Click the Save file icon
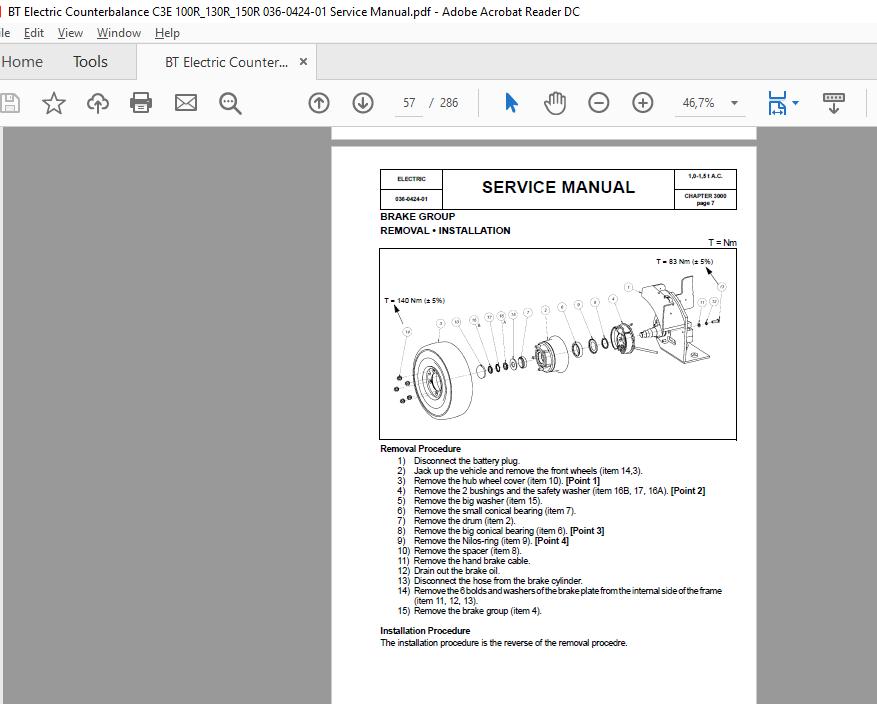Image resolution: width=877 pixels, height=704 pixels. click(10, 103)
